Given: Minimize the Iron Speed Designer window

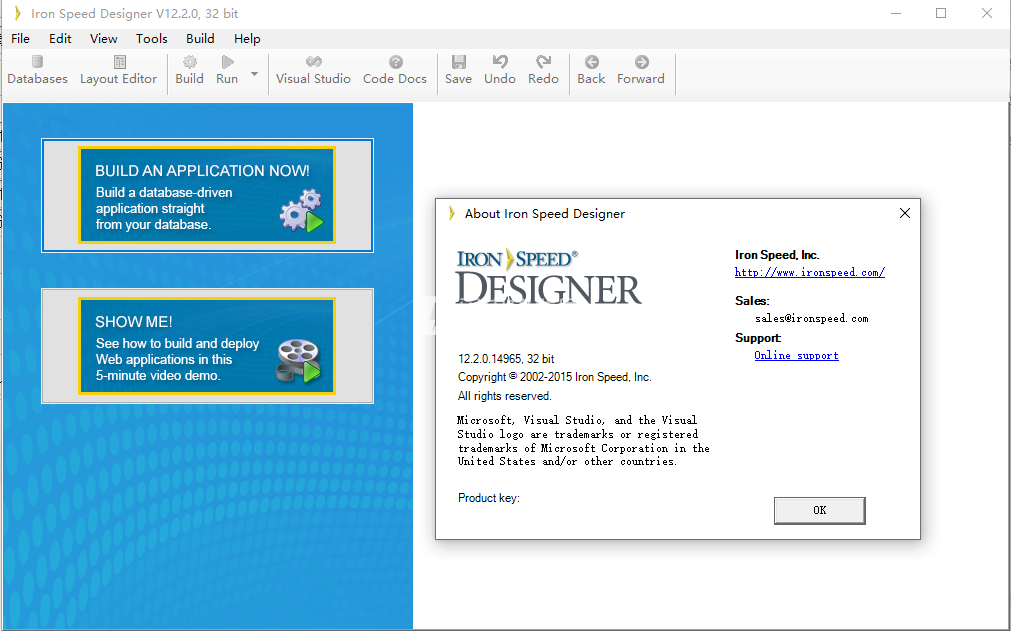Looking at the screenshot, I should point(896,14).
